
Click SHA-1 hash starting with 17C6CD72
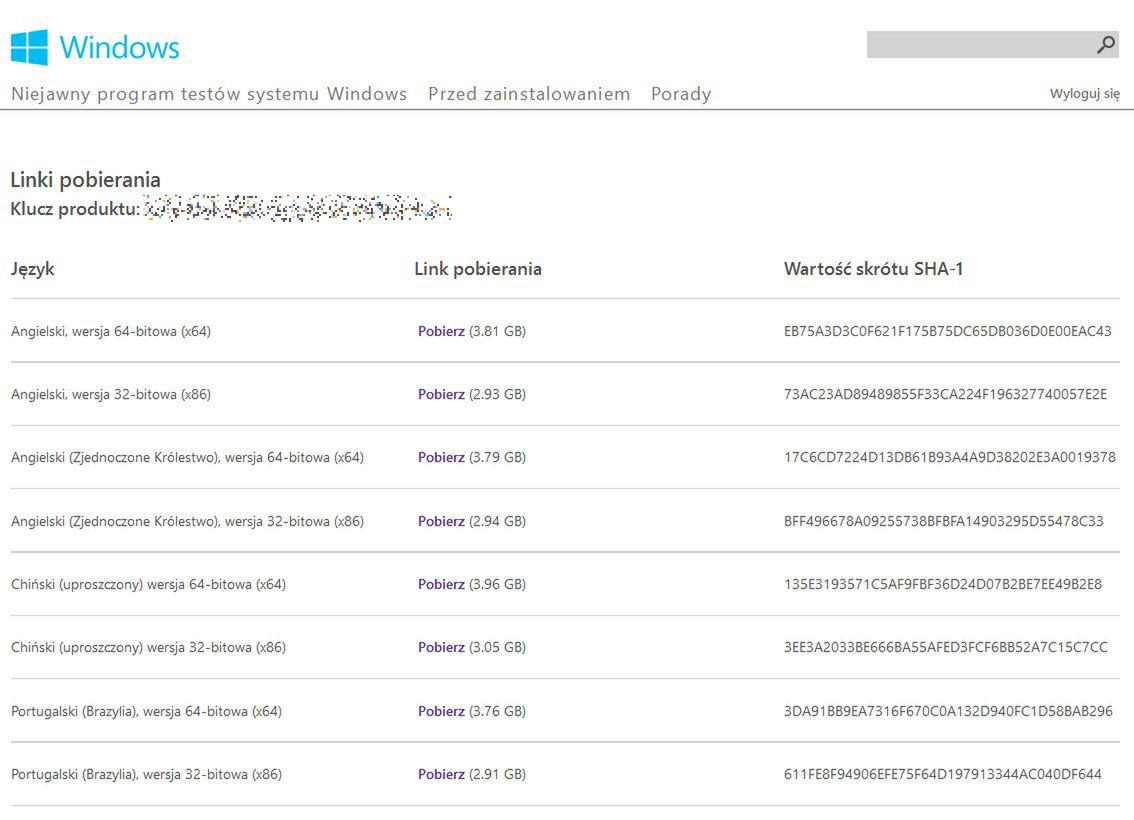pyautogui.click(x=950, y=457)
